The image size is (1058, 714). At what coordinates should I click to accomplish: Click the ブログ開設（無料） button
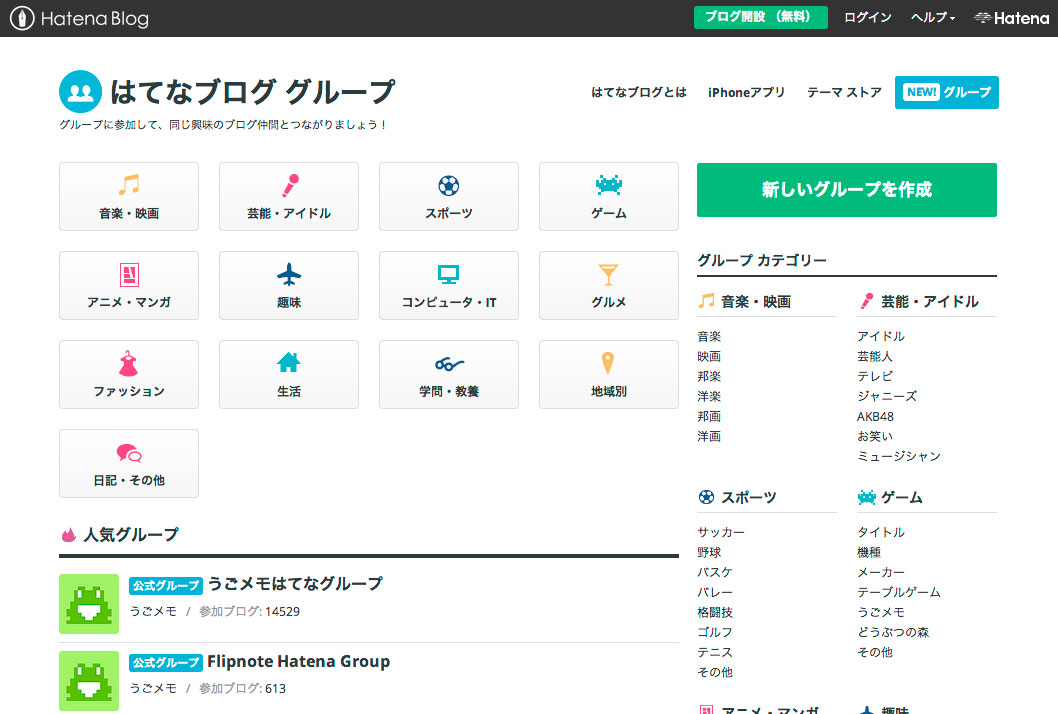pos(760,17)
